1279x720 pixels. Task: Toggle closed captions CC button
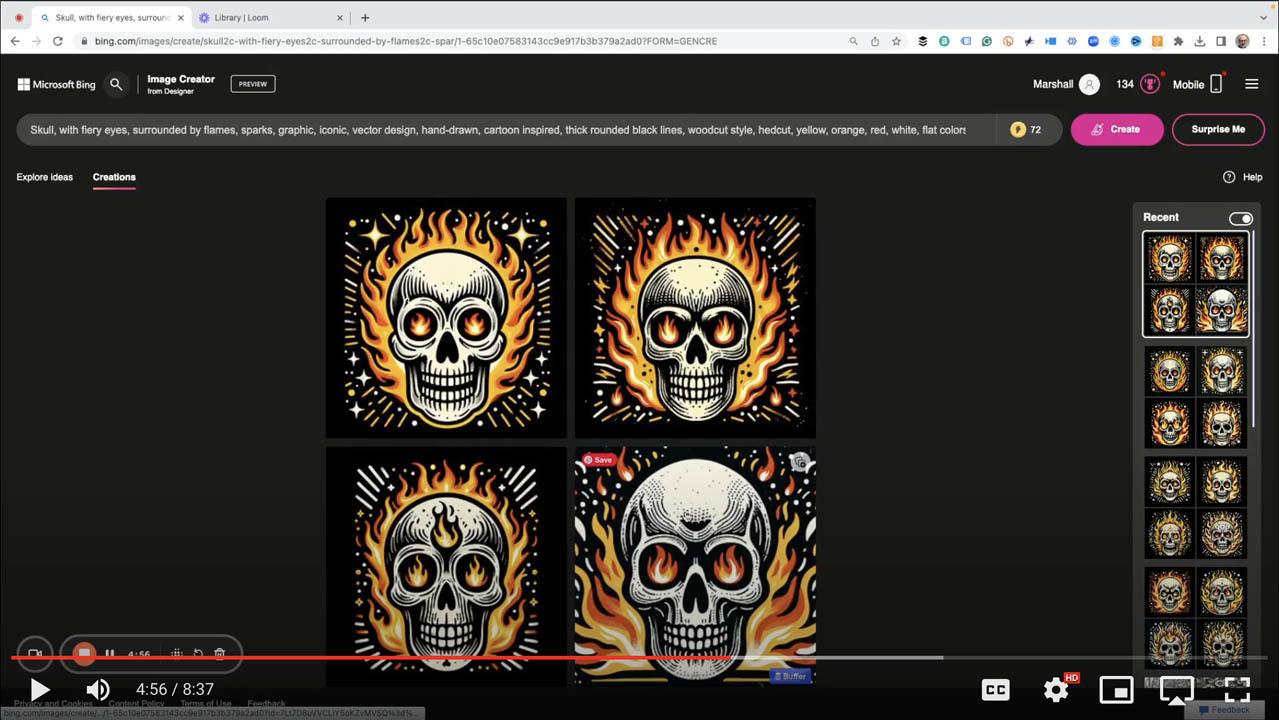(995, 690)
